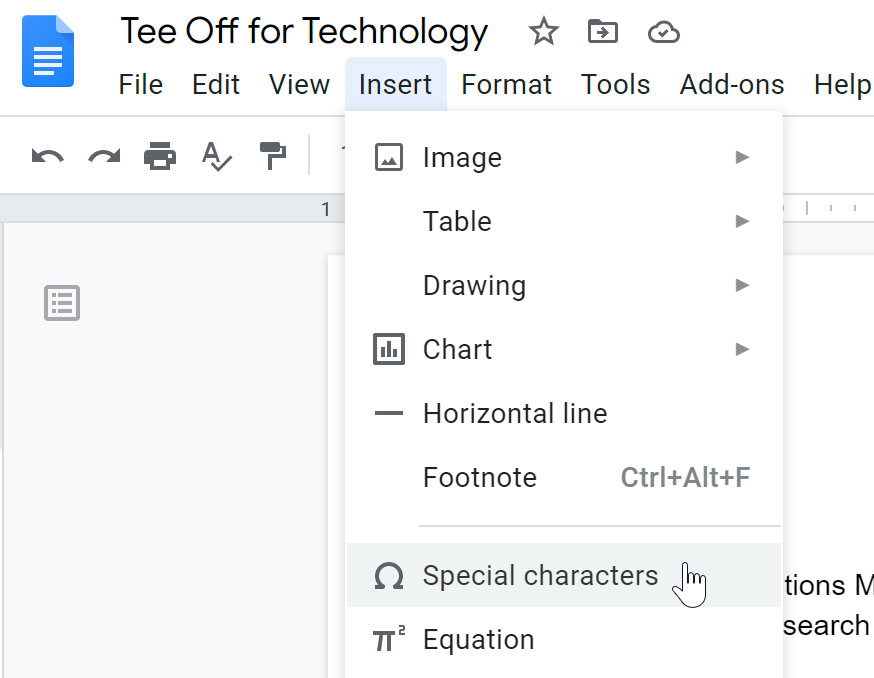Click the Undo arrow in toolbar
The width and height of the screenshot is (874, 678).
coord(48,157)
